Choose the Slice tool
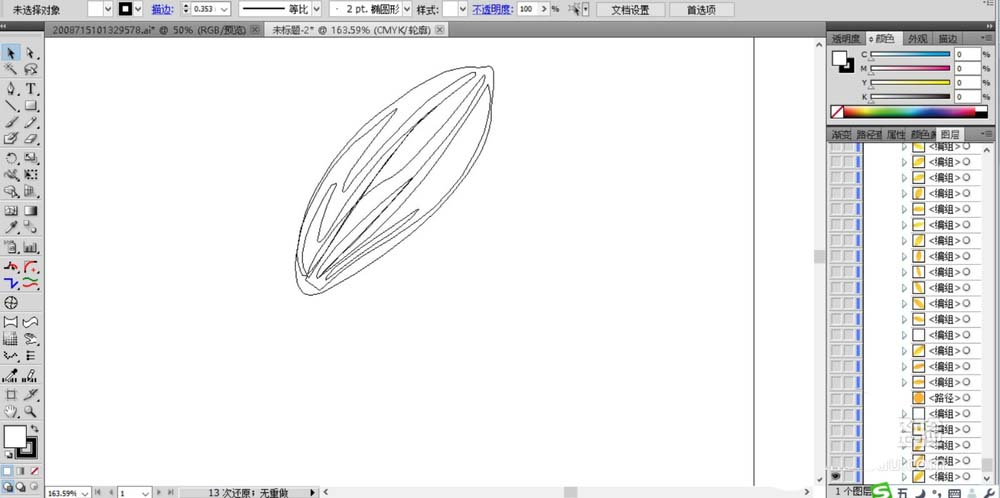Screen dimensions: 1000x498 point(30,395)
